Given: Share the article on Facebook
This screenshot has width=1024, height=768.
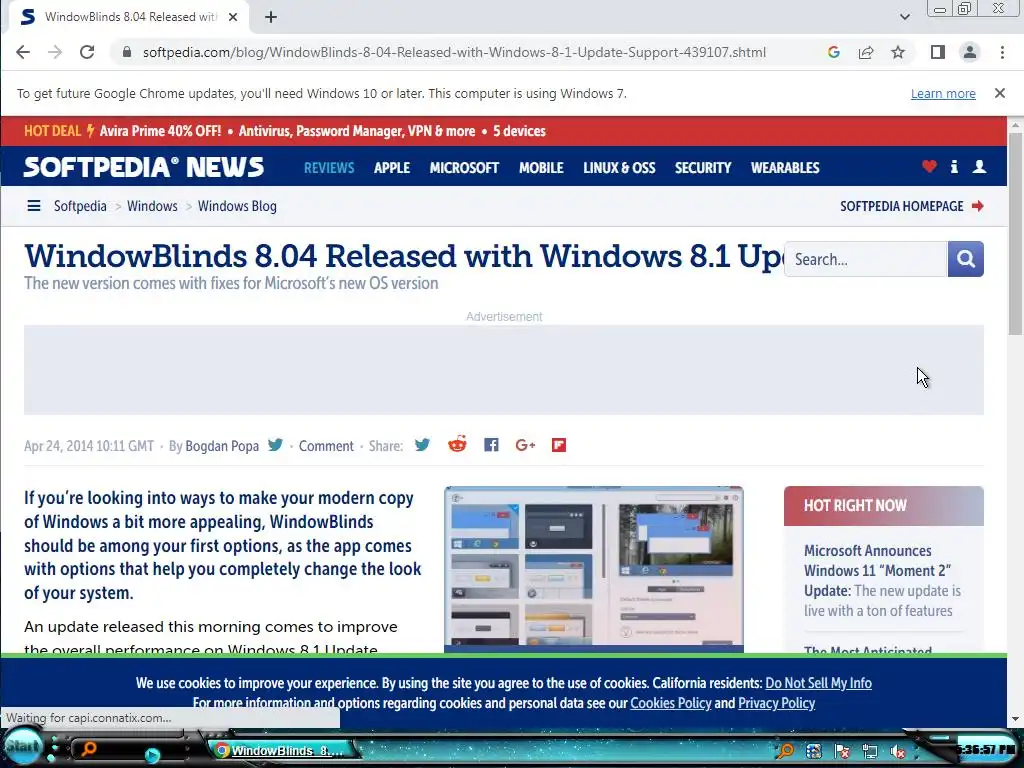Looking at the screenshot, I should [491, 445].
